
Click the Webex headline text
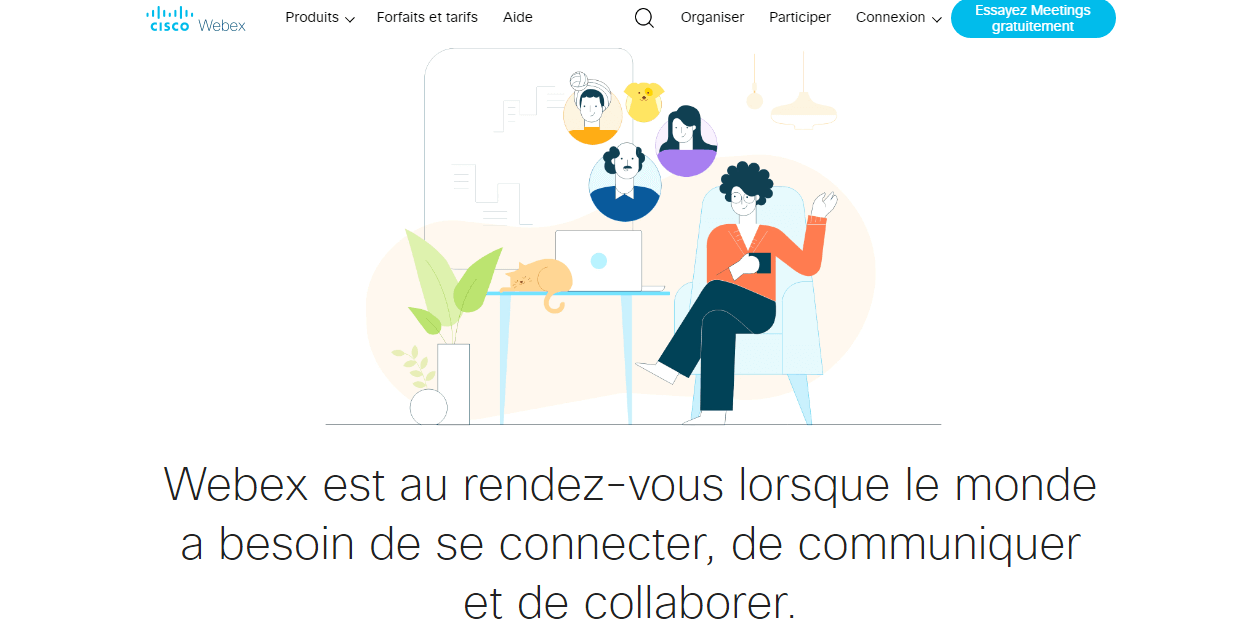pos(630,544)
